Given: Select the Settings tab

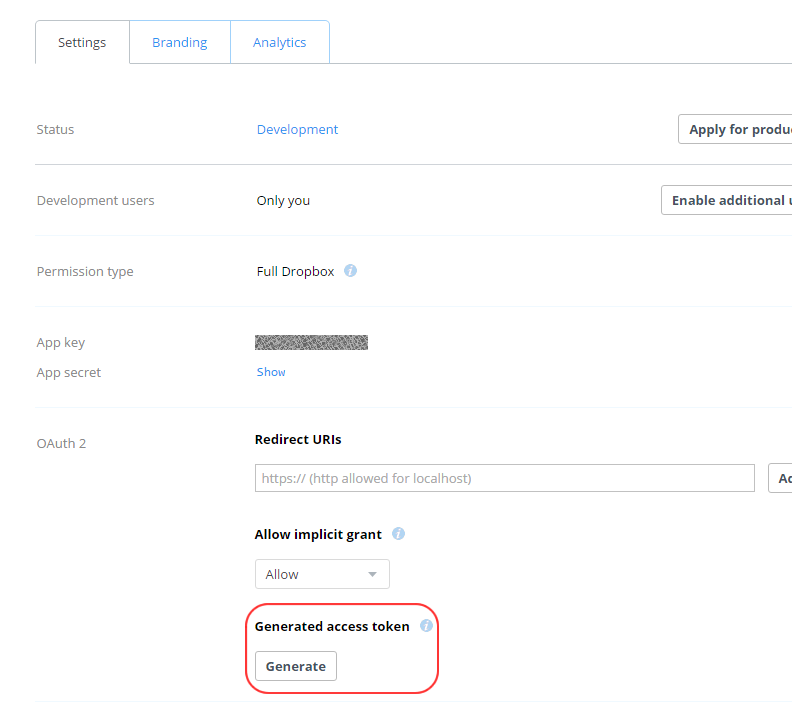Looking at the screenshot, I should pos(82,42).
